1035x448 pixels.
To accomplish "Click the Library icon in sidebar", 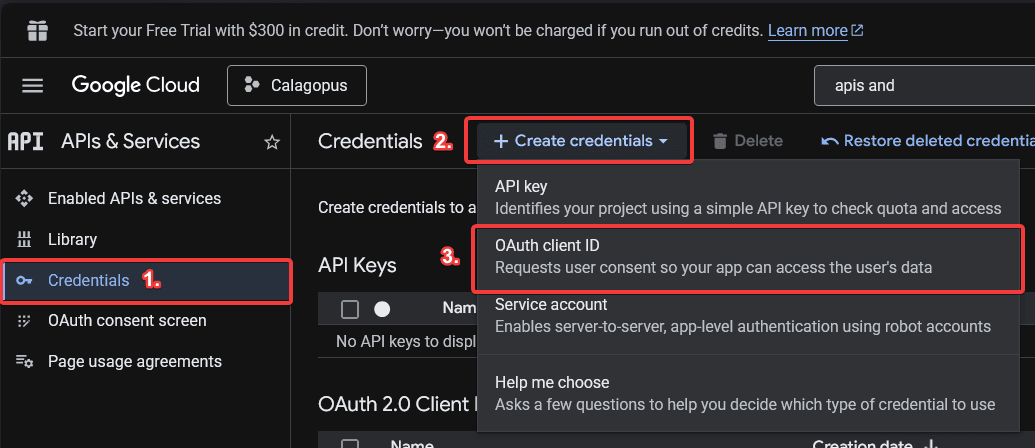I will [x=25, y=240].
